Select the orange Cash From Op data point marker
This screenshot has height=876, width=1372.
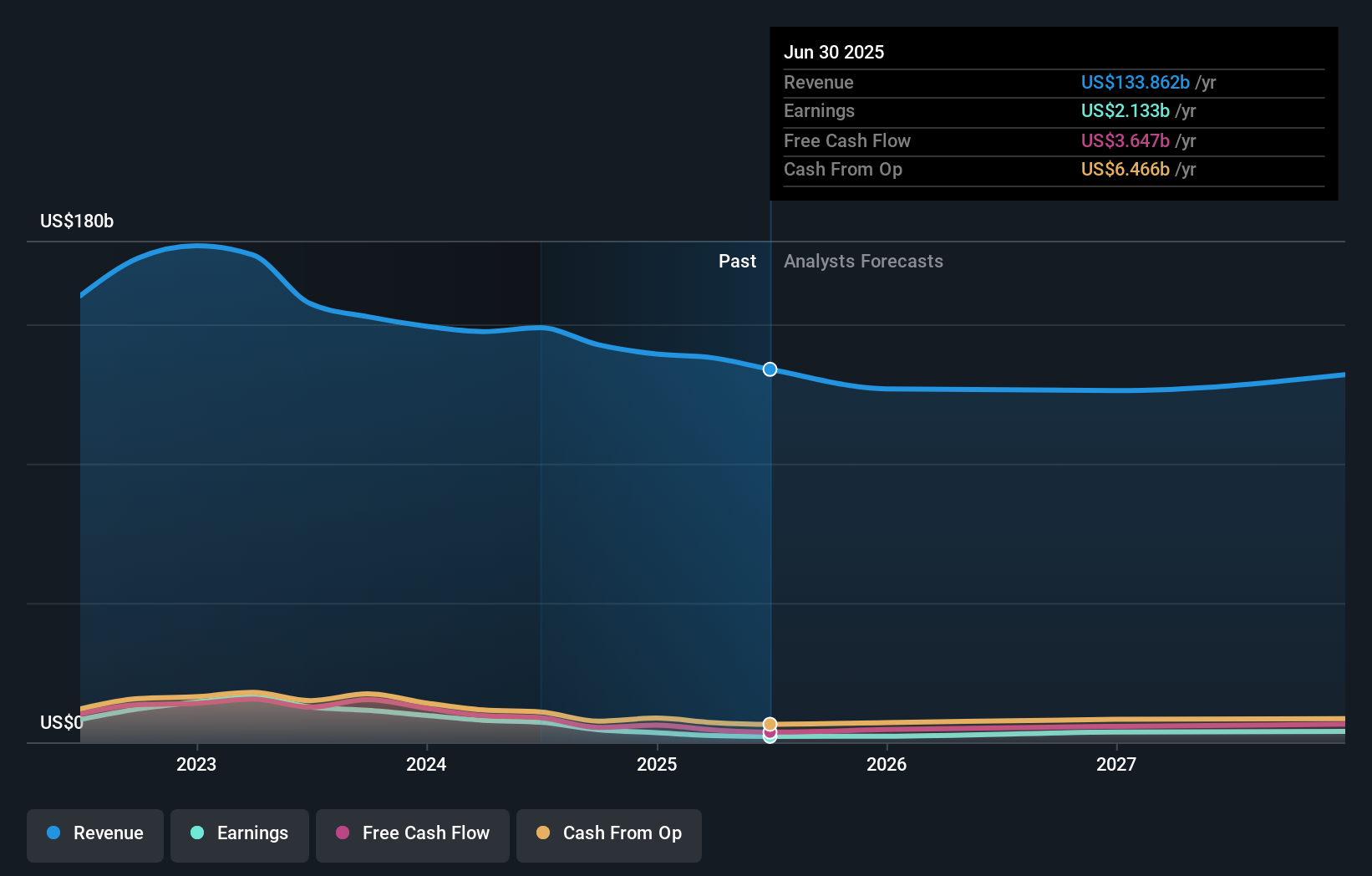(770, 724)
